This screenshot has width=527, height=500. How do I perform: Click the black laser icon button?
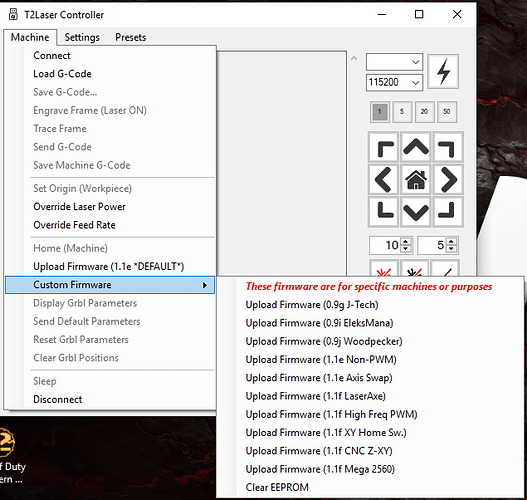coord(414,268)
